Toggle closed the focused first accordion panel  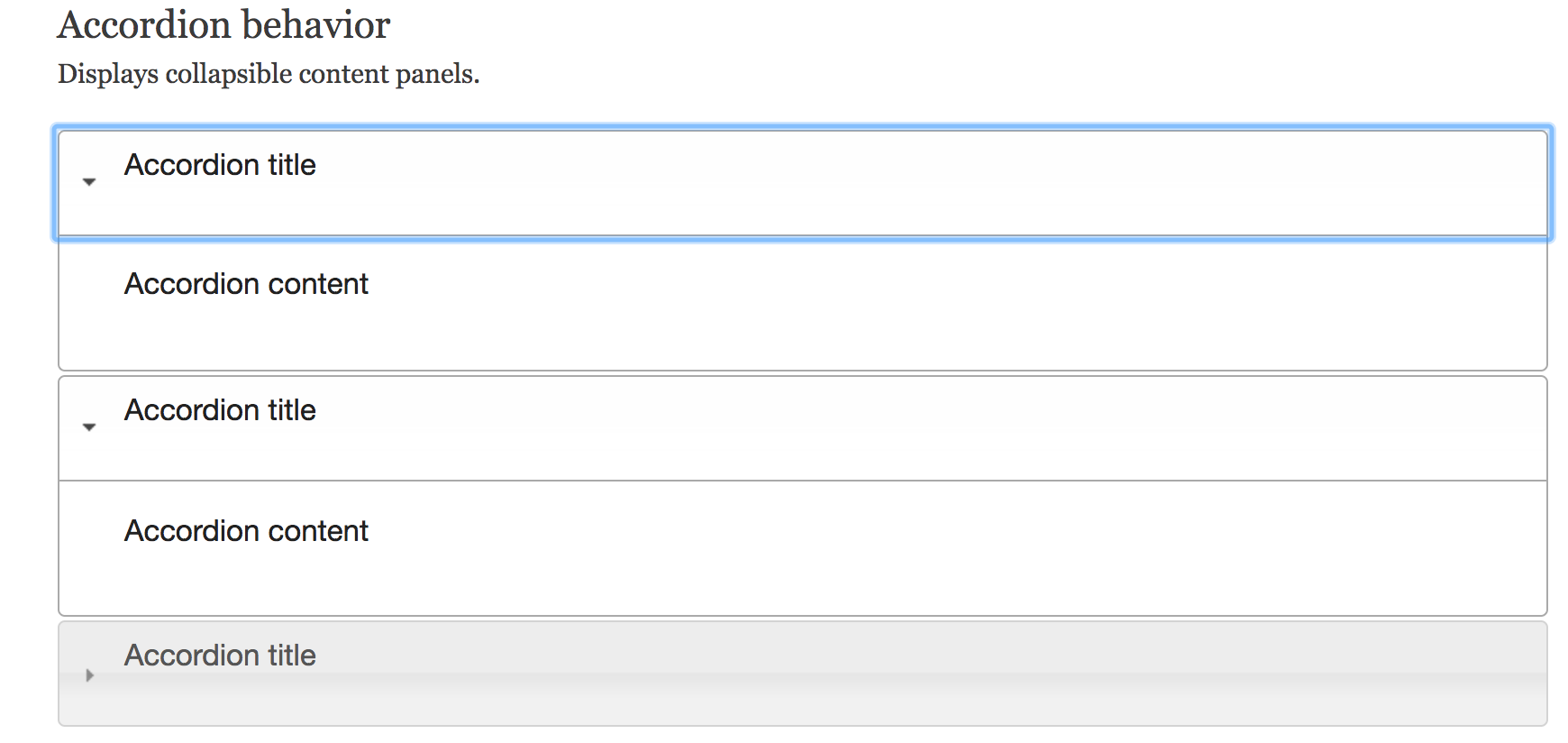click(221, 165)
